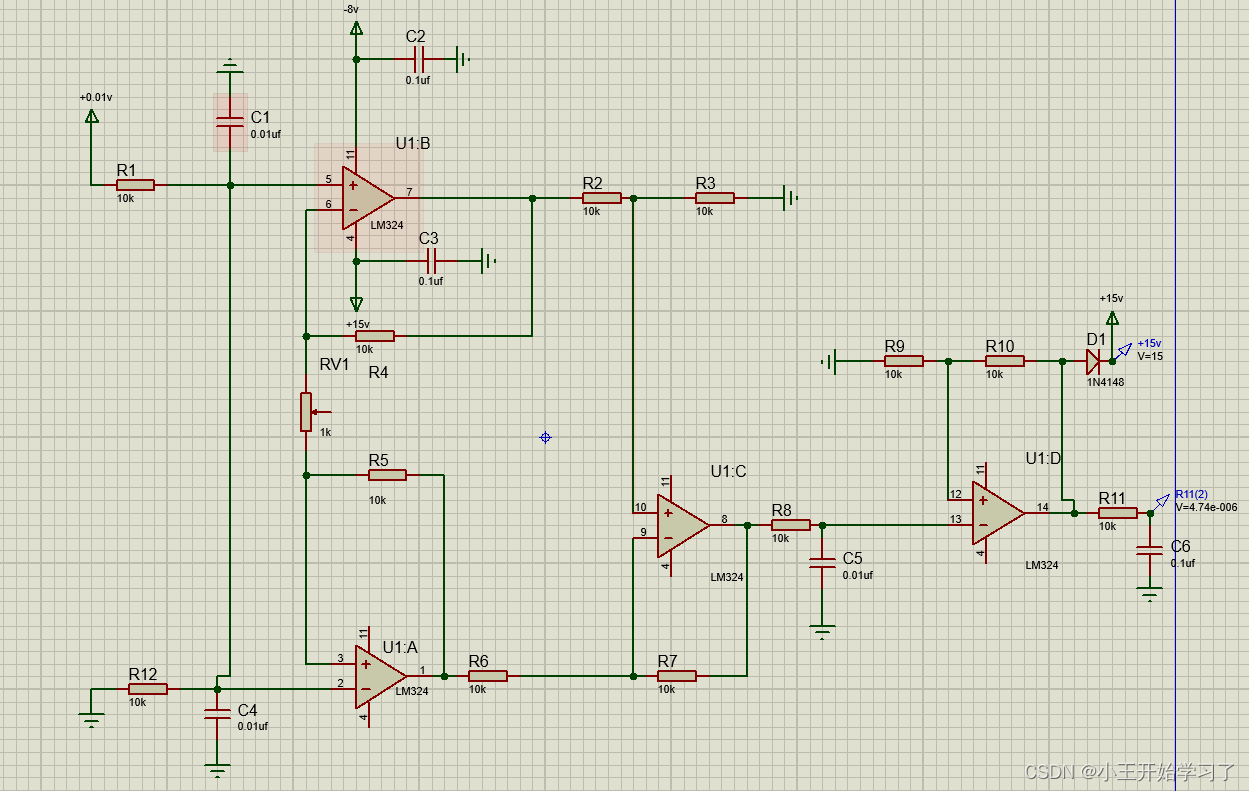This screenshot has width=1249, height=791.
Task: Click the 'V=4.74e-006' probe reading
Action: coord(1206,507)
